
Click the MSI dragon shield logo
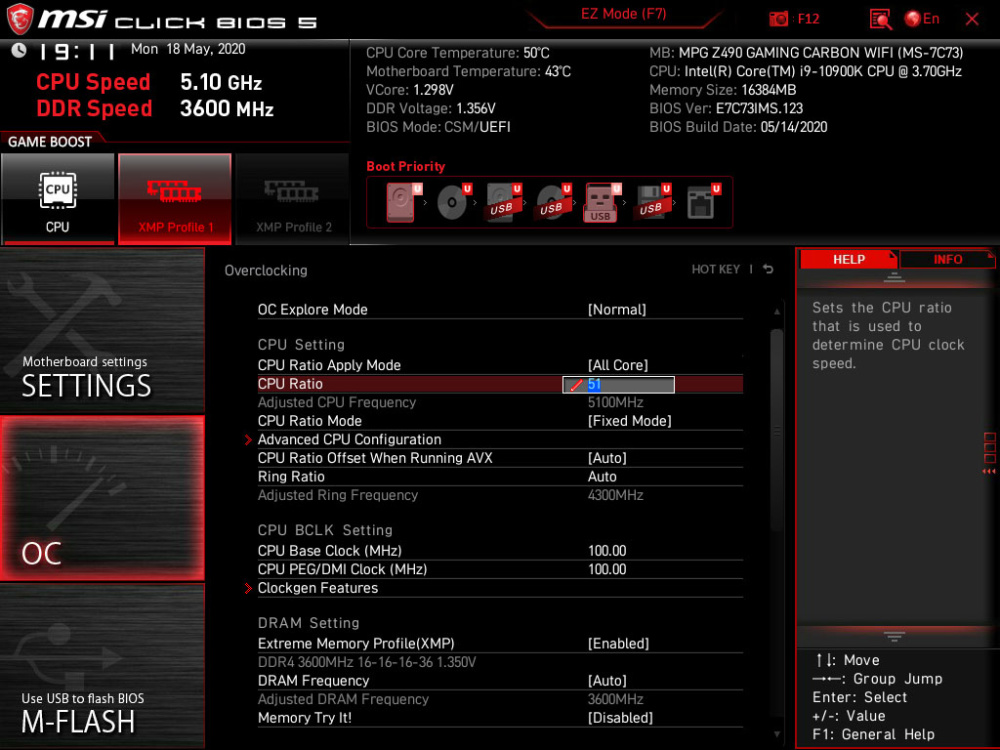point(20,19)
